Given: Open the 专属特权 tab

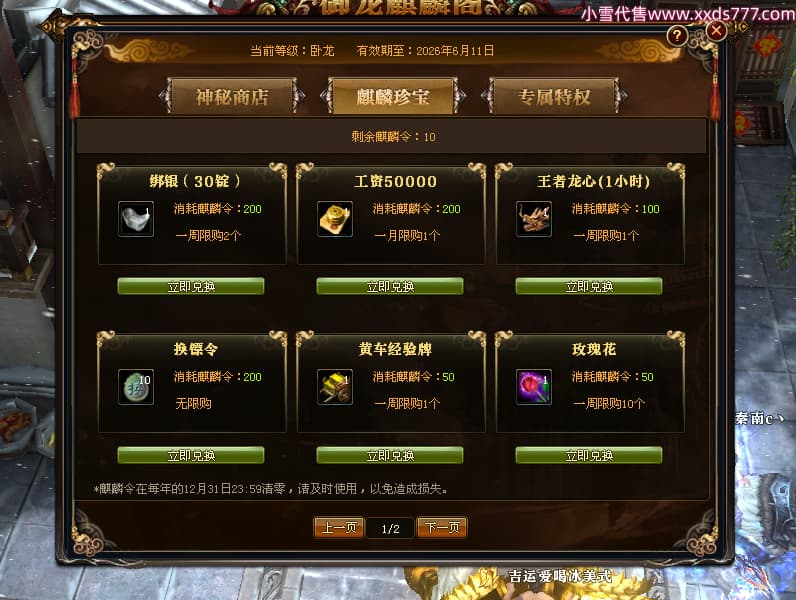Looking at the screenshot, I should click(554, 96).
